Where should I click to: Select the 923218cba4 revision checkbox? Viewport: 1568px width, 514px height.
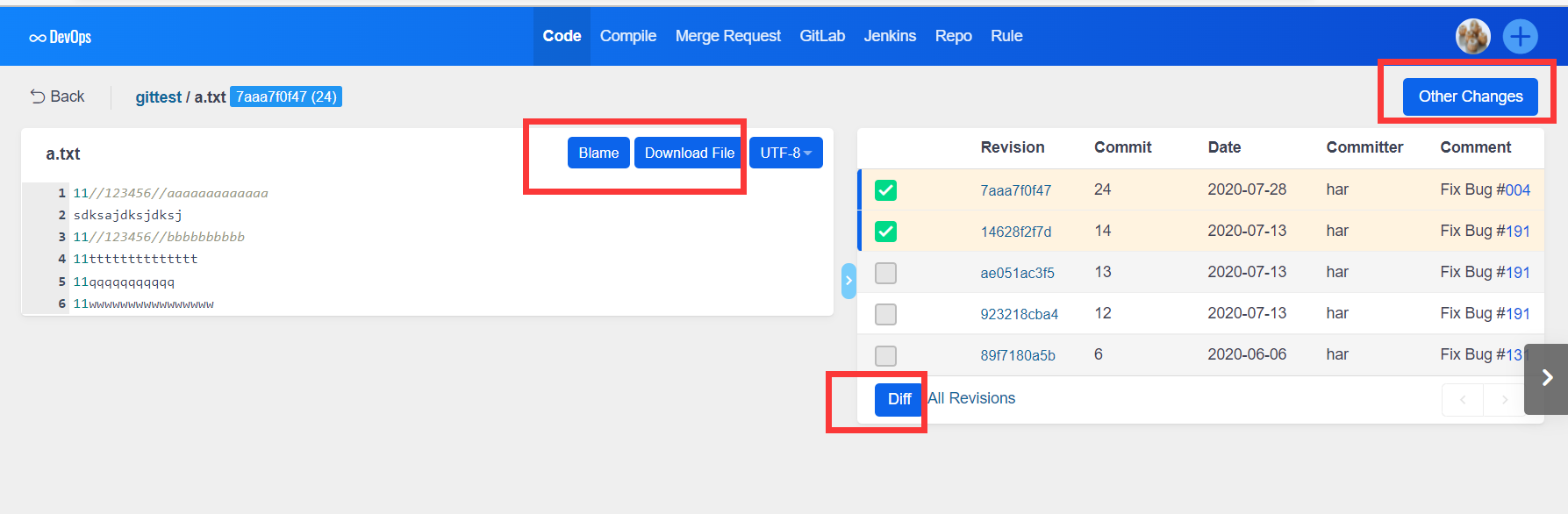[885, 314]
